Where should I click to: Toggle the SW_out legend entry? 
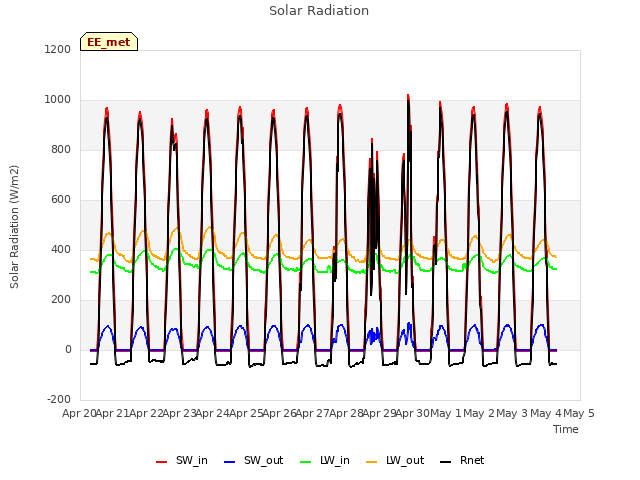pyautogui.click(x=253, y=461)
